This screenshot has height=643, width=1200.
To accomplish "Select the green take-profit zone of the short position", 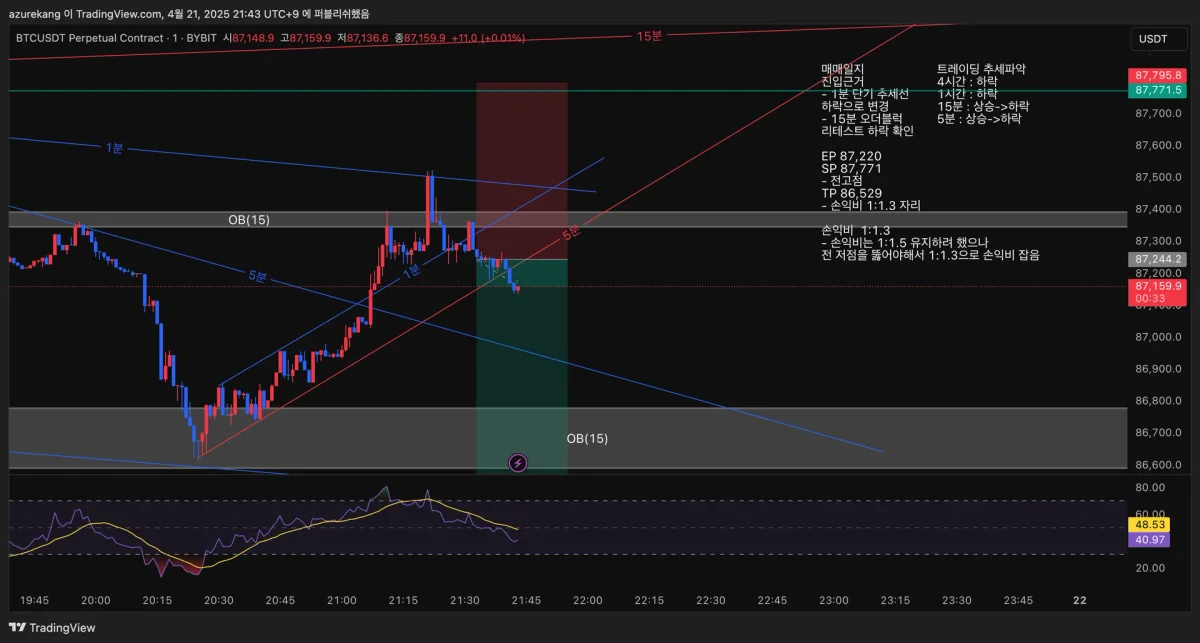I will 522,366.
